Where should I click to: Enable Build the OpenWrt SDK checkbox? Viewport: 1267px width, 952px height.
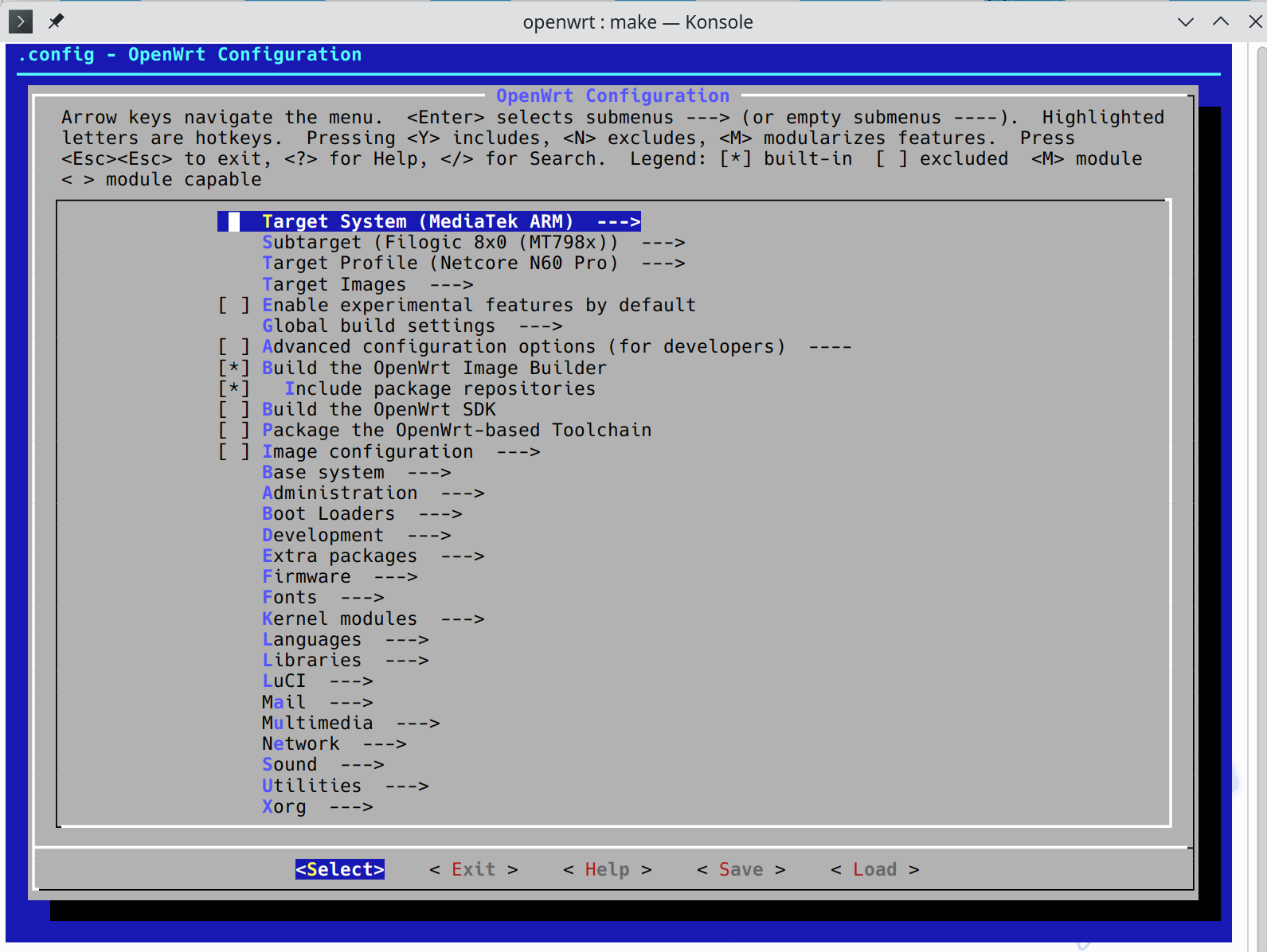[234, 410]
